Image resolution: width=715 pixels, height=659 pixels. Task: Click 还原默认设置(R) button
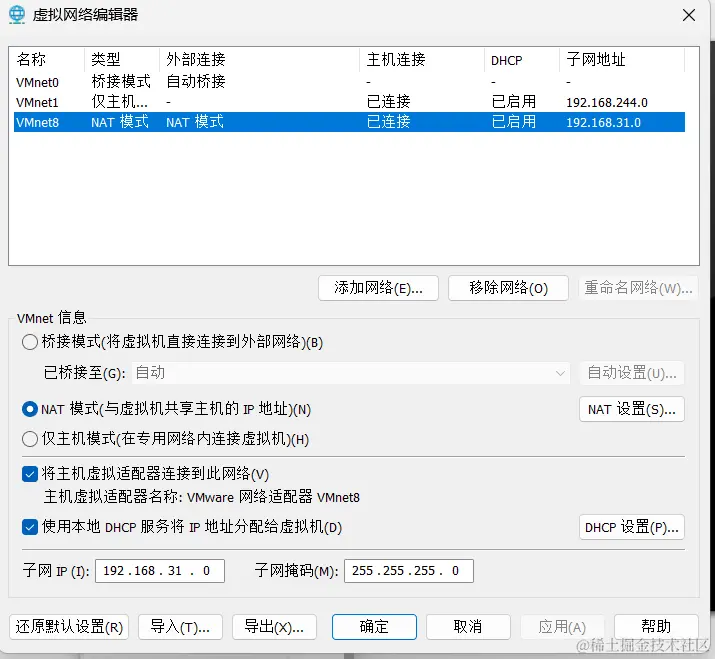(x=69, y=627)
